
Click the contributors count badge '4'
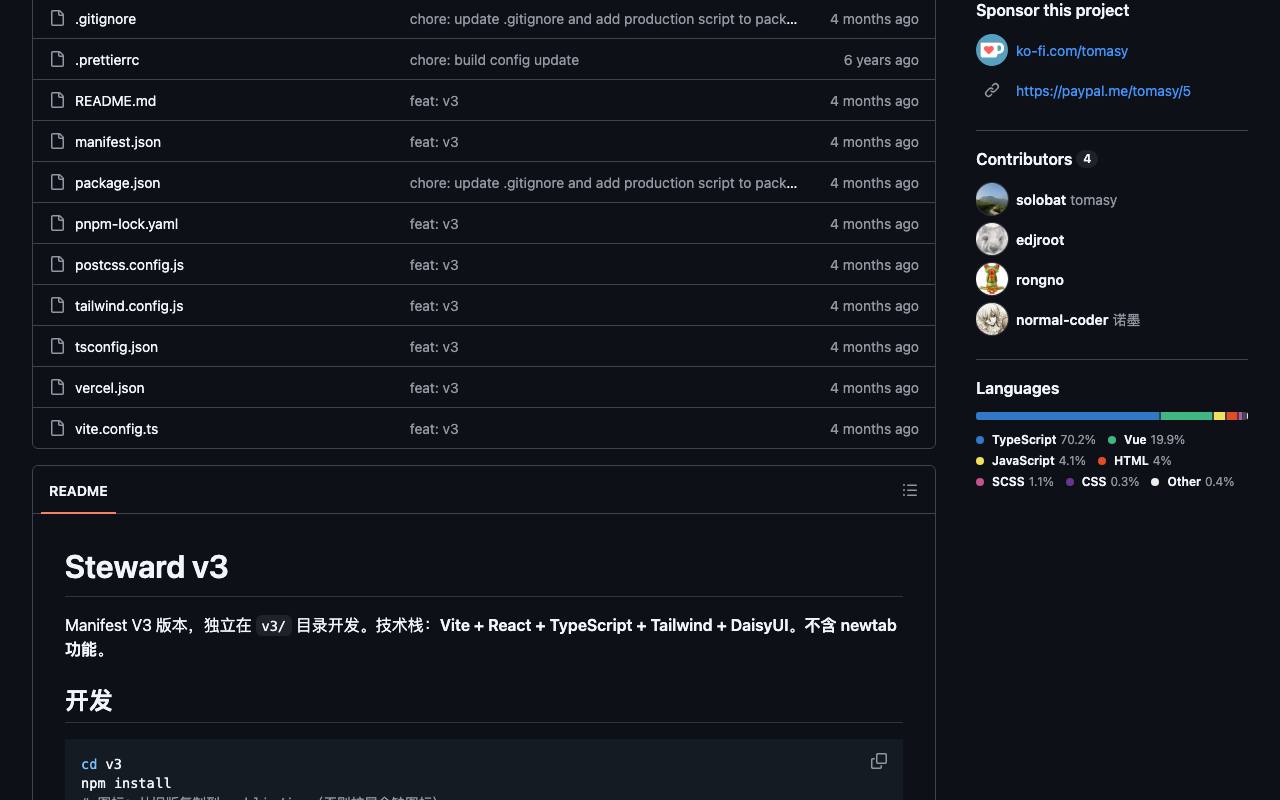[1087, 159]
